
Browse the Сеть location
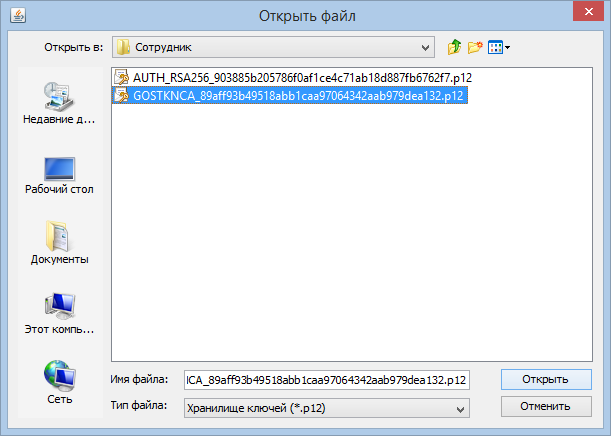point(58,384)
